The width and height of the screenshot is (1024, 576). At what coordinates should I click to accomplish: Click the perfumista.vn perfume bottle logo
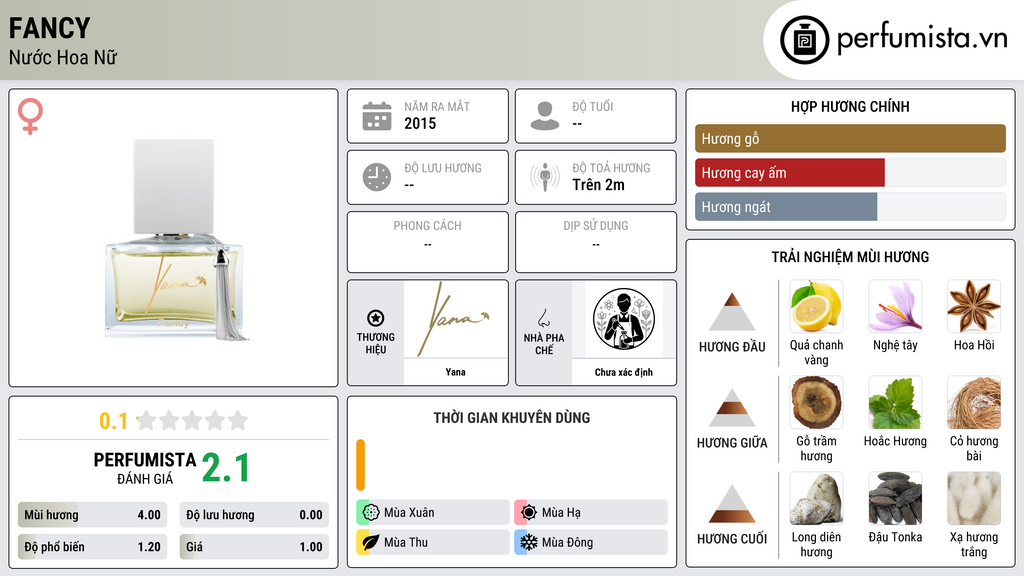pyautogui.click(x=804, y=40)
